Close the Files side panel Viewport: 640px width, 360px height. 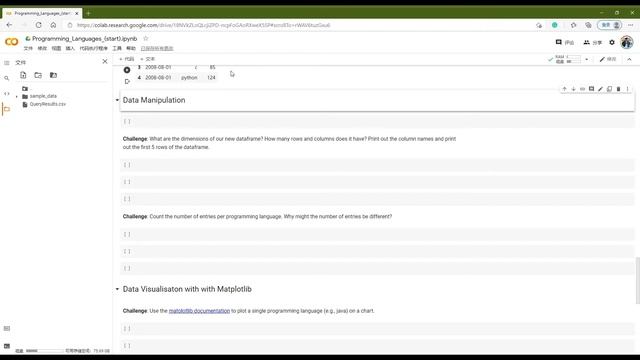point(105,61)
